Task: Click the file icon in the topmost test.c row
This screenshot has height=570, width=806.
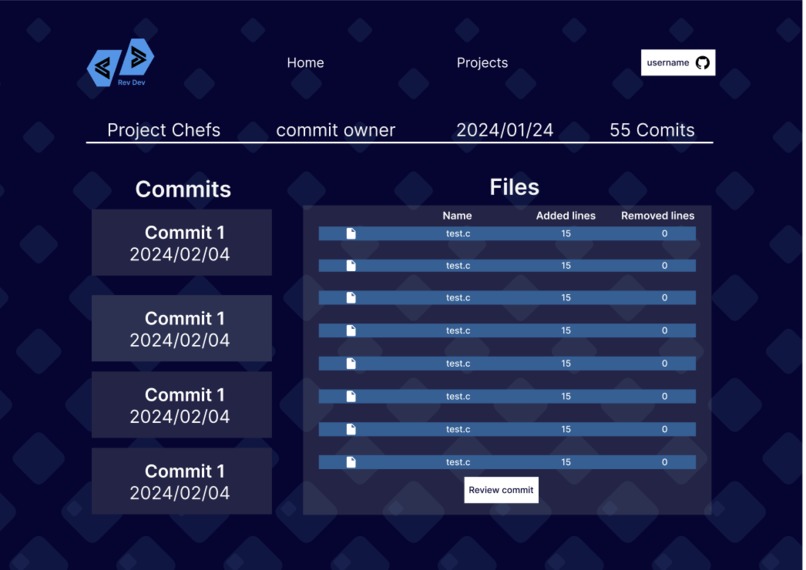Action: coord(351,233)
